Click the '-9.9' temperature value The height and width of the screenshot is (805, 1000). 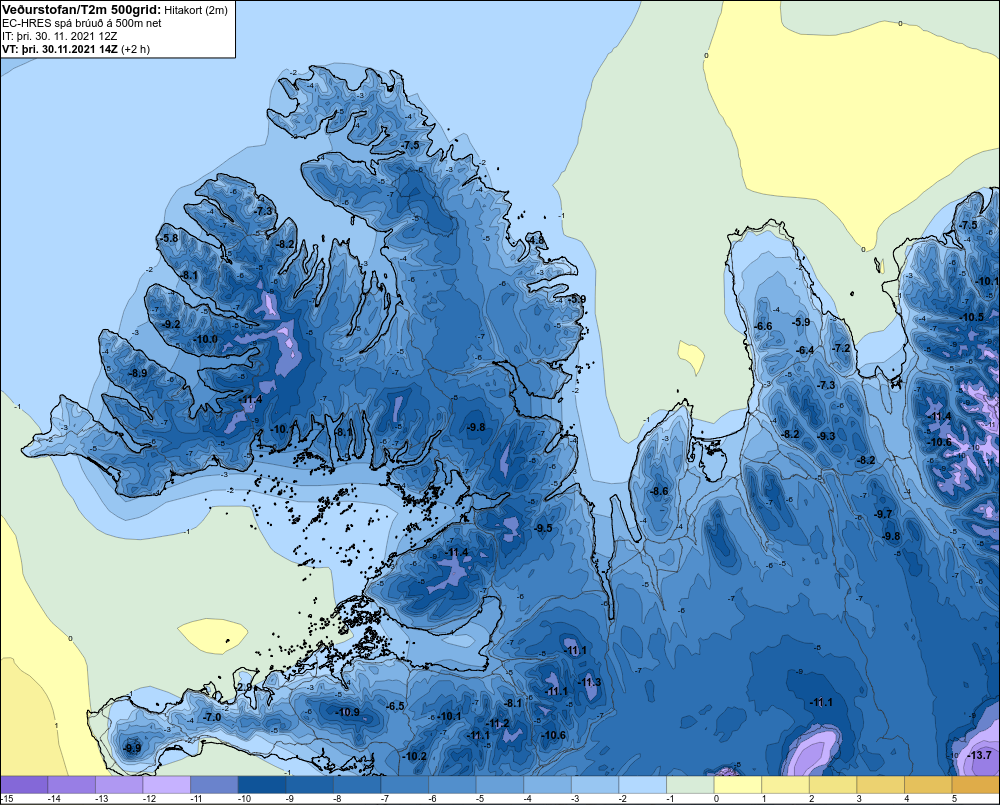pyautogui.click(x=133, y=748)
